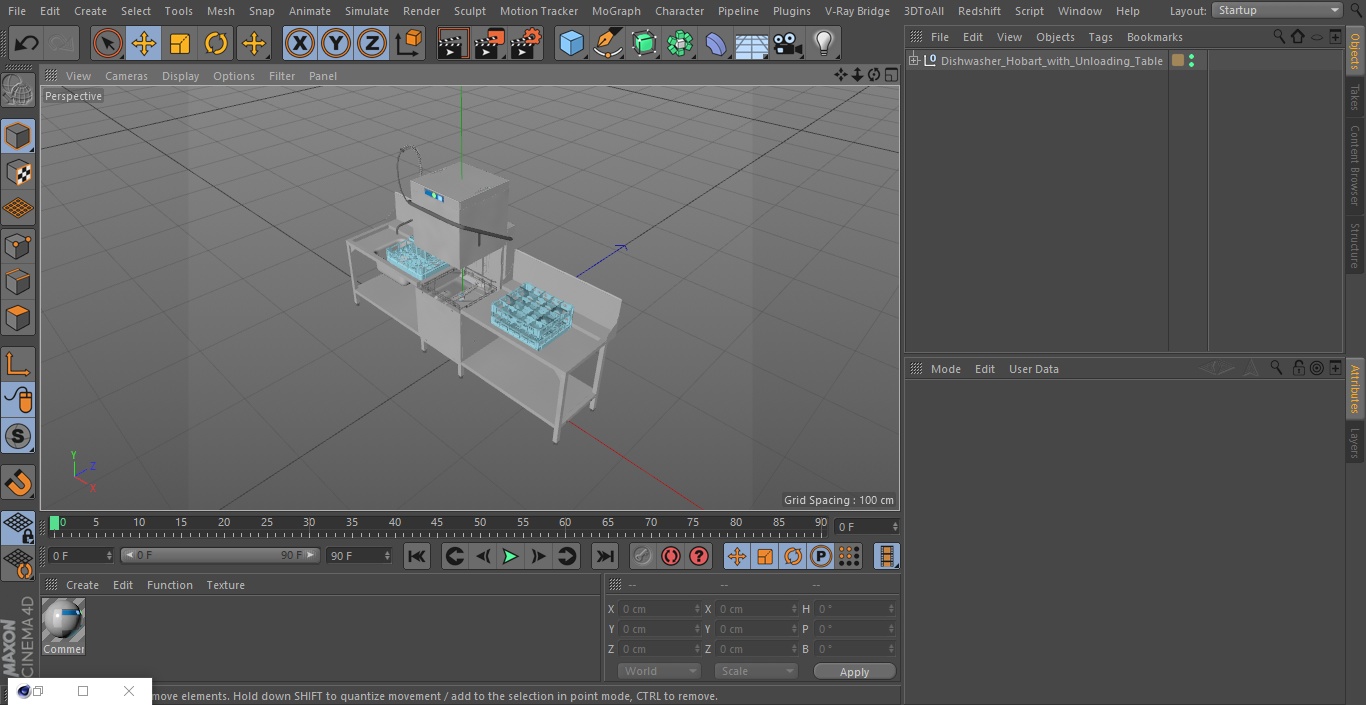The width and height of the screenshot is (1366, 705).
Task: Click the Apply button
Action: point(854,672)
